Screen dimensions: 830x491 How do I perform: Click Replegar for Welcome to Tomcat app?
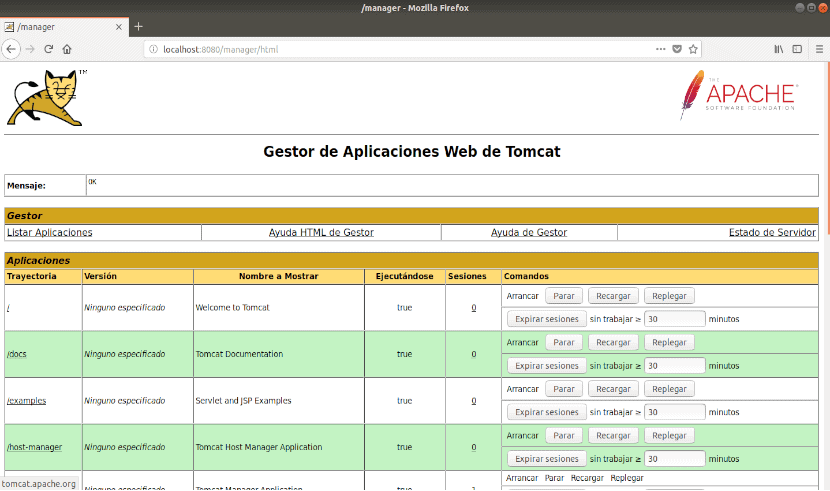pos(669,296)
